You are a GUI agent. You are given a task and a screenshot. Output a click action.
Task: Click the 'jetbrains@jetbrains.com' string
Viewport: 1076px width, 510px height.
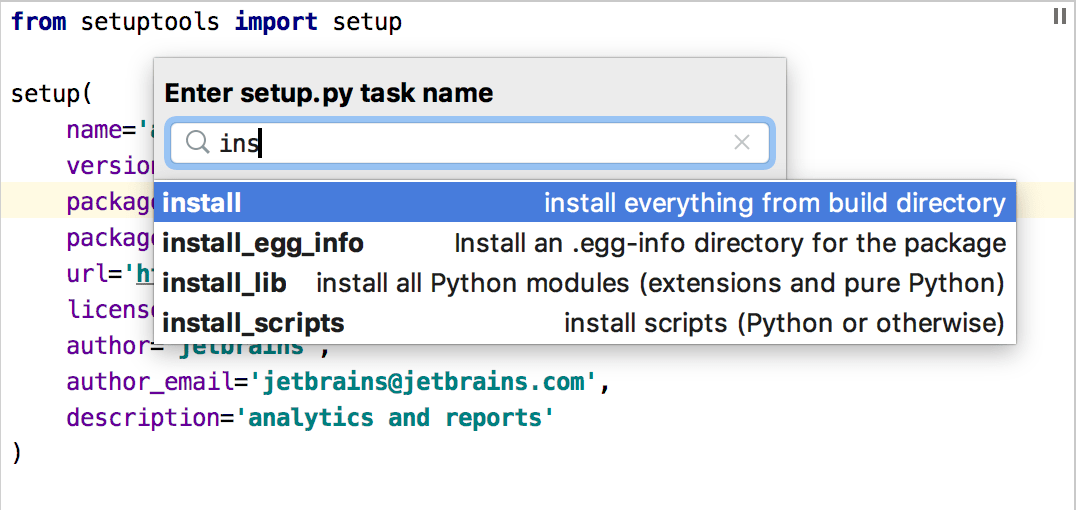[425, 382]
